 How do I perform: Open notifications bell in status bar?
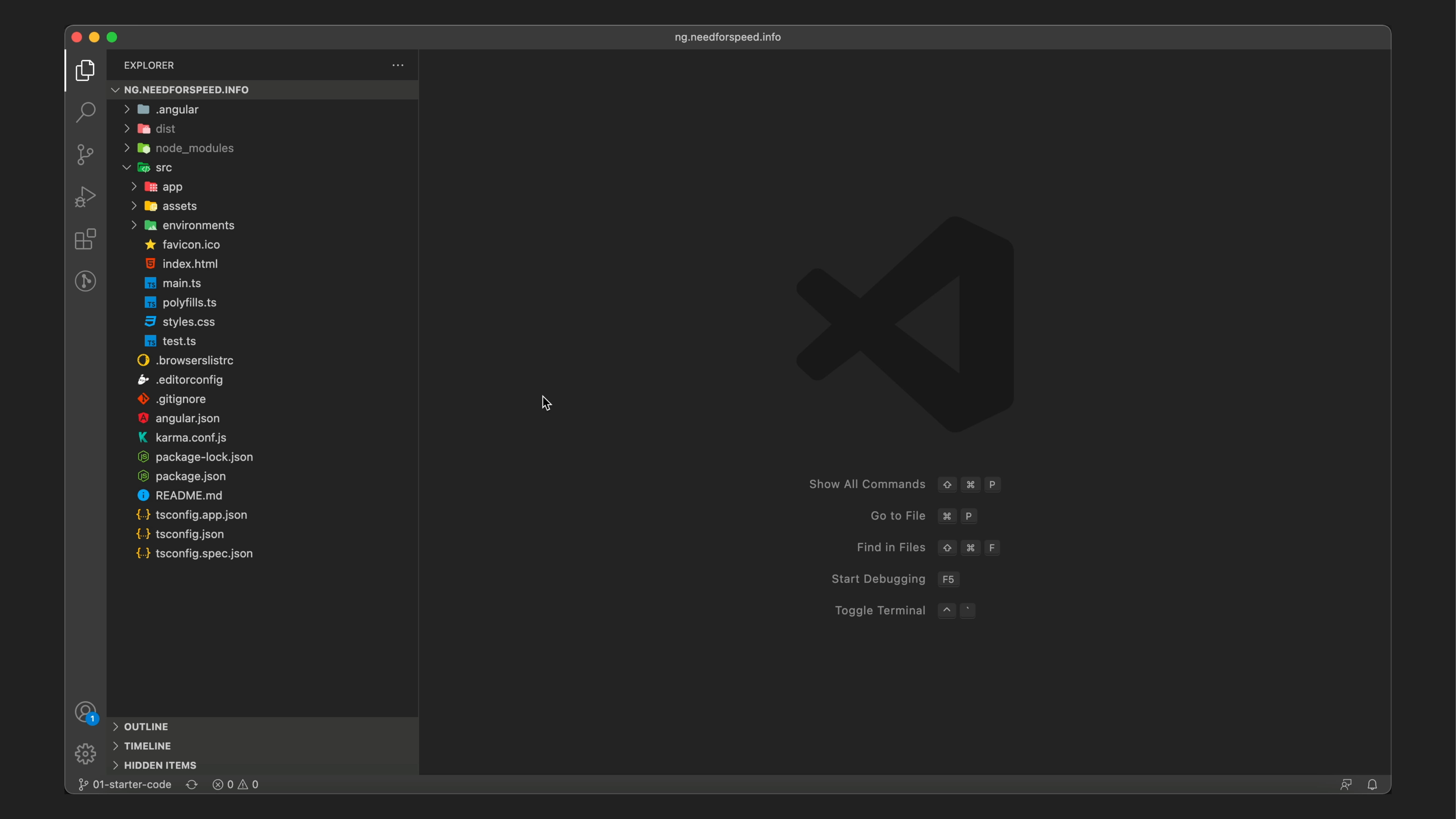(x=1372, y=785)
